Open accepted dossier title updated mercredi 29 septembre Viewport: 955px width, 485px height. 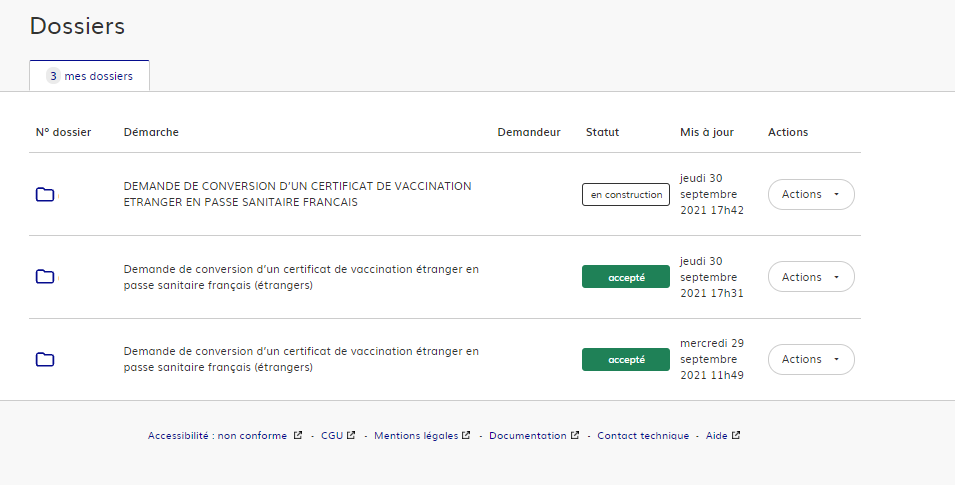tap(301, 359)
